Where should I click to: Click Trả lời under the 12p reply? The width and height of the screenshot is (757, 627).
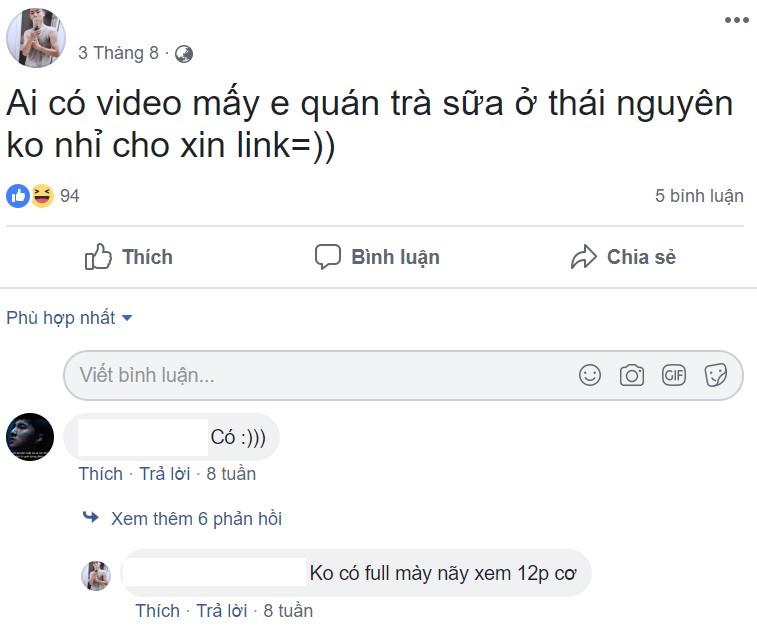222,610
